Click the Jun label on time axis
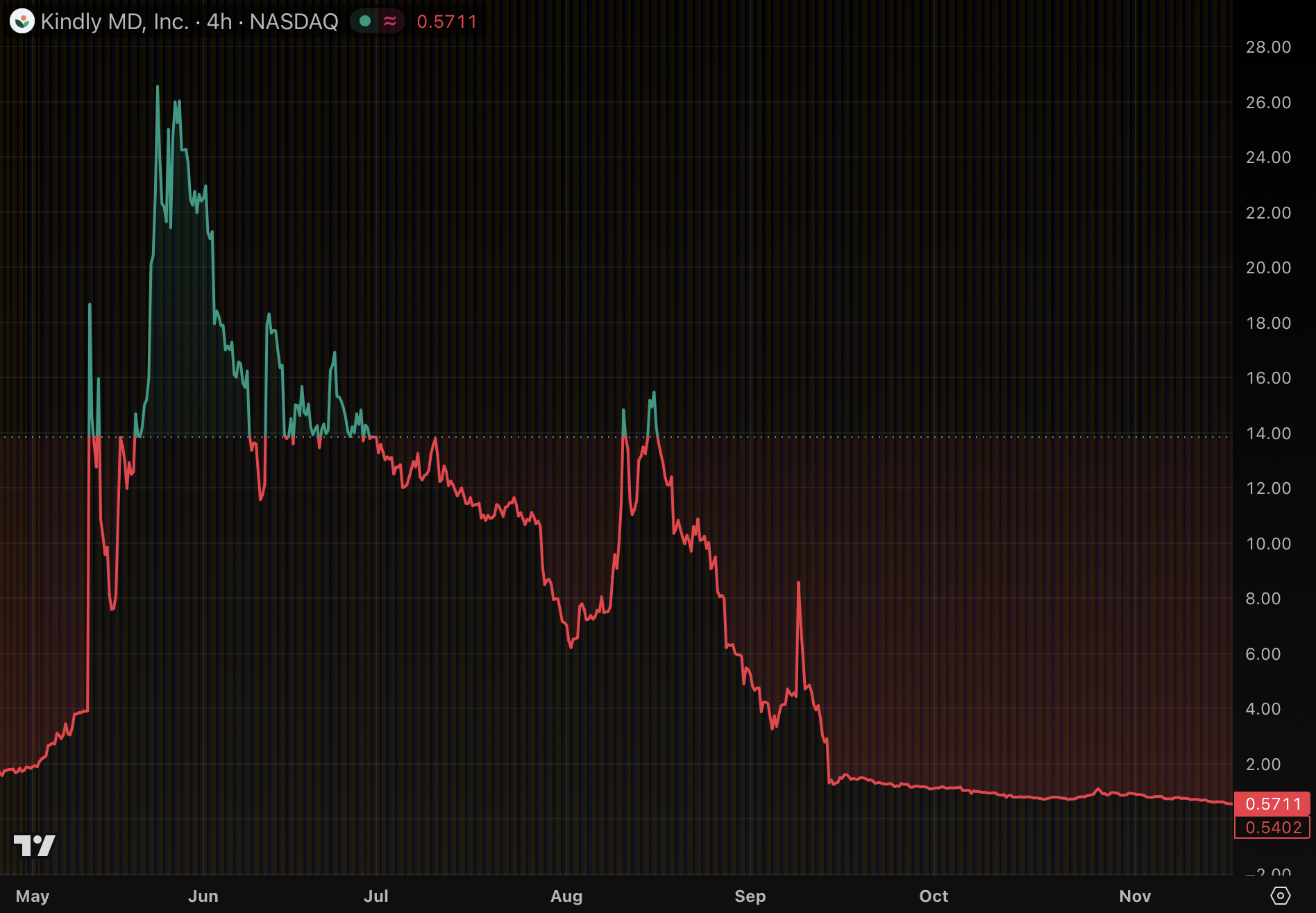 pos(203,896)
